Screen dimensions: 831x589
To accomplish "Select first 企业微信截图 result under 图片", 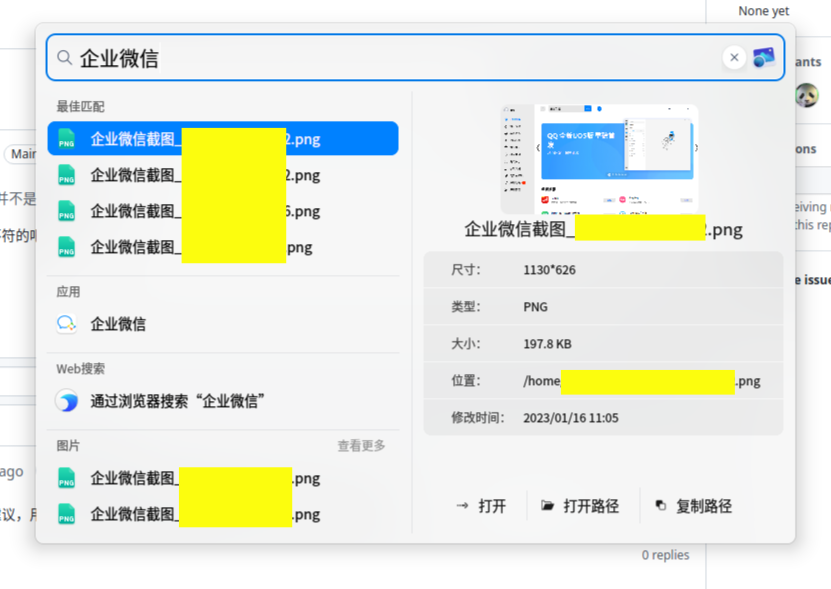I will (223, 478).
